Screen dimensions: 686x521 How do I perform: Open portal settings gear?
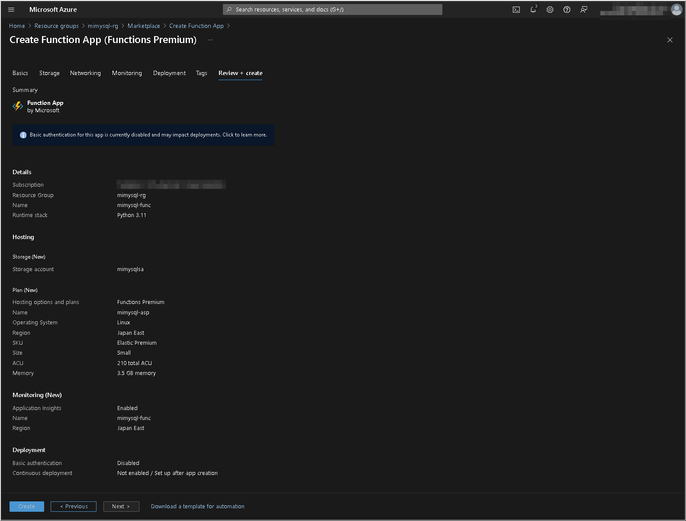pos(550,10)
